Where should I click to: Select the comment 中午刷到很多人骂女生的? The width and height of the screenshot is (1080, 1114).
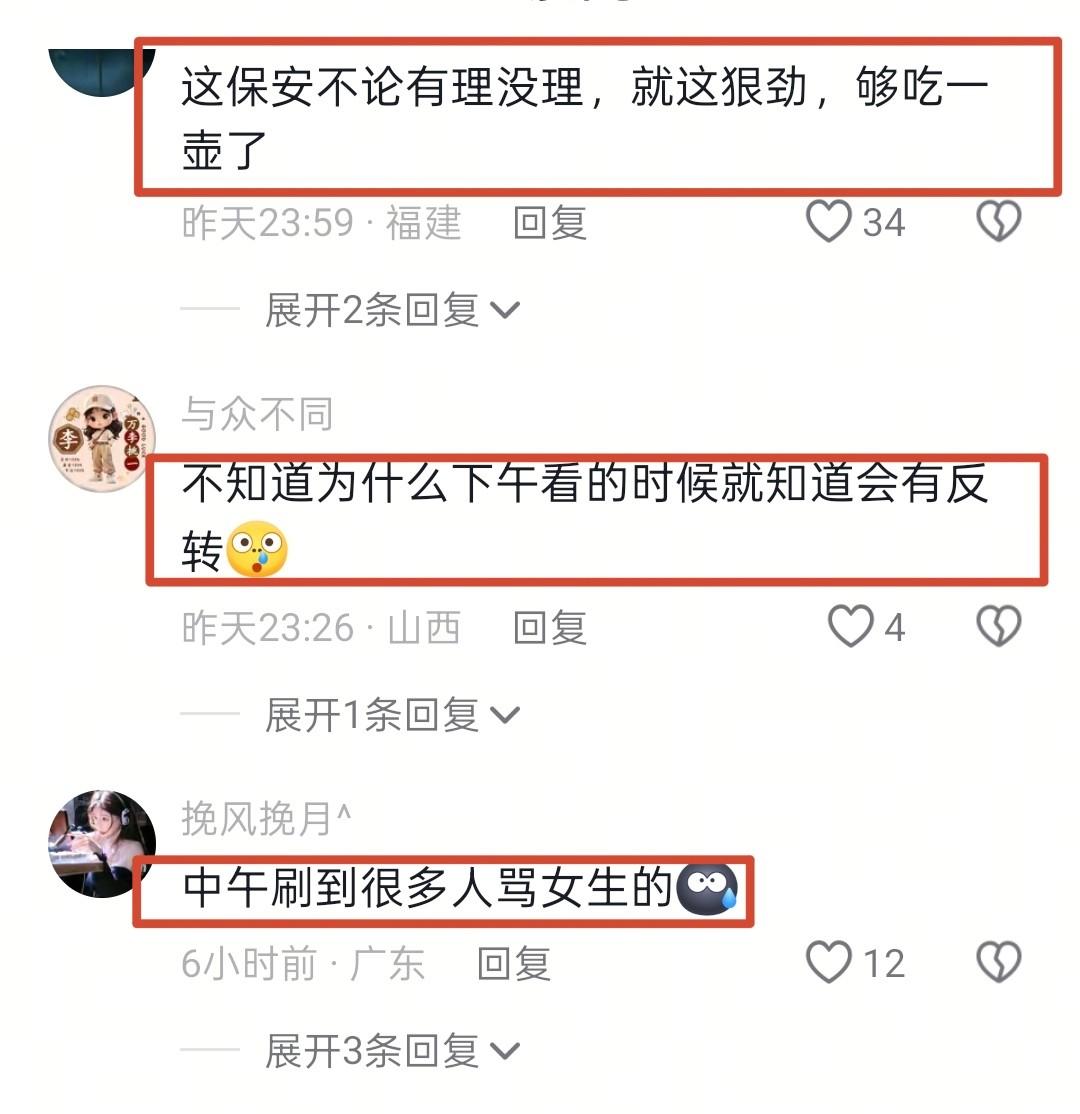(x=460, y=888)
